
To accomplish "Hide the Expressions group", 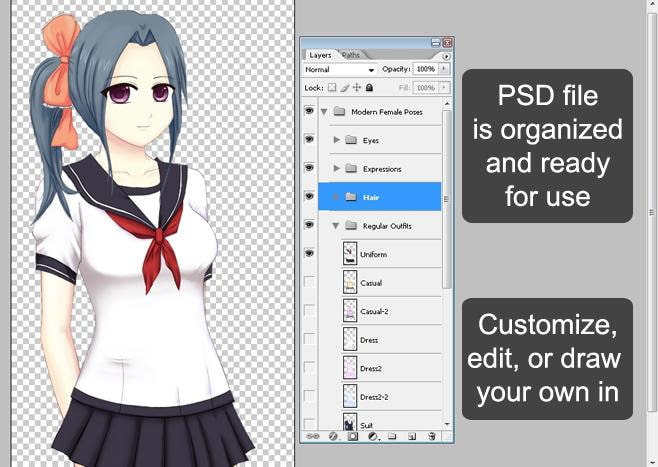I will pyautogui.click(x=309, y=168).
